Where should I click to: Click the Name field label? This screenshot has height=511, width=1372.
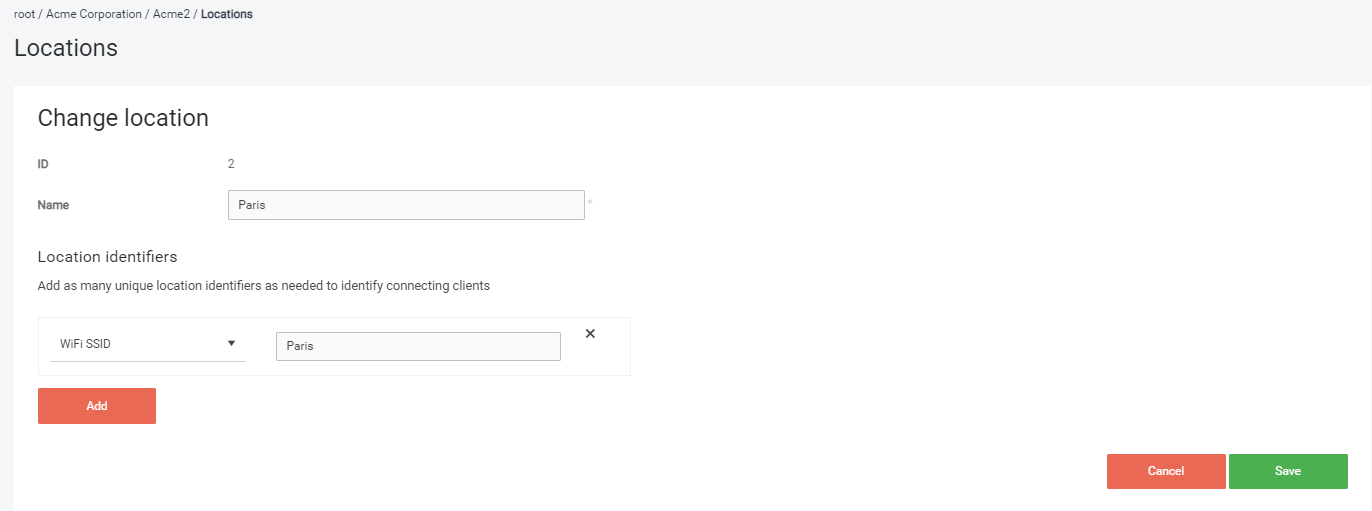point(53,205)
